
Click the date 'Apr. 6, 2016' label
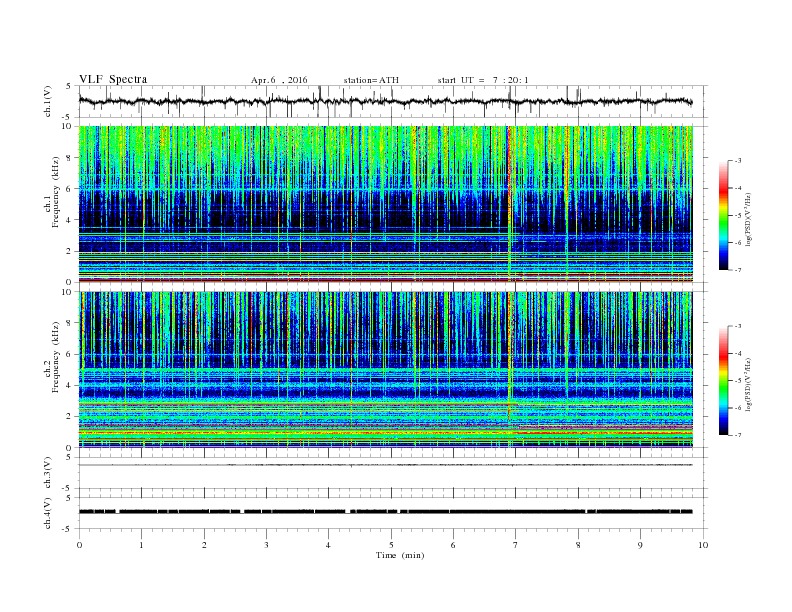[279, 80]
